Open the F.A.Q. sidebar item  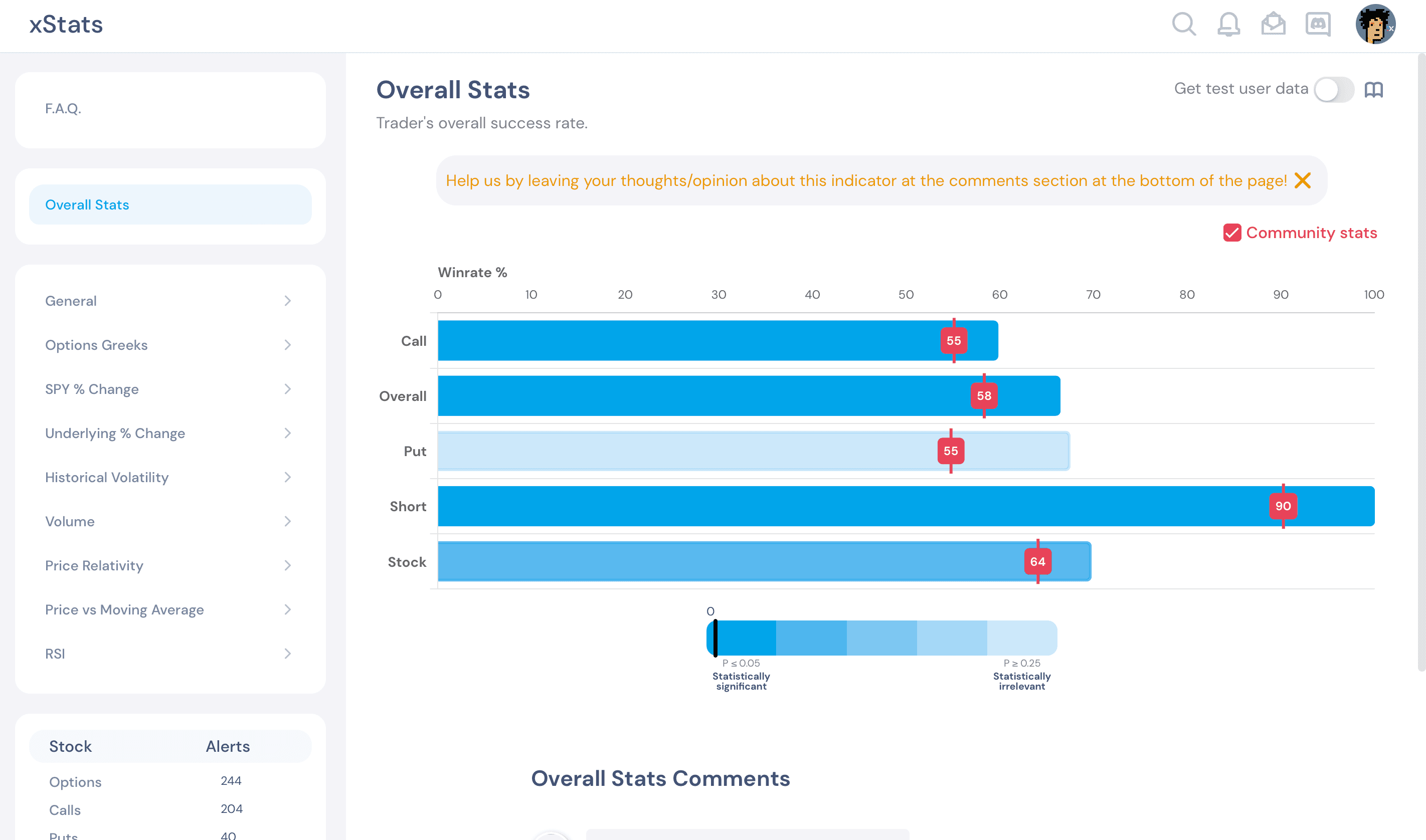tap(170, 109)
